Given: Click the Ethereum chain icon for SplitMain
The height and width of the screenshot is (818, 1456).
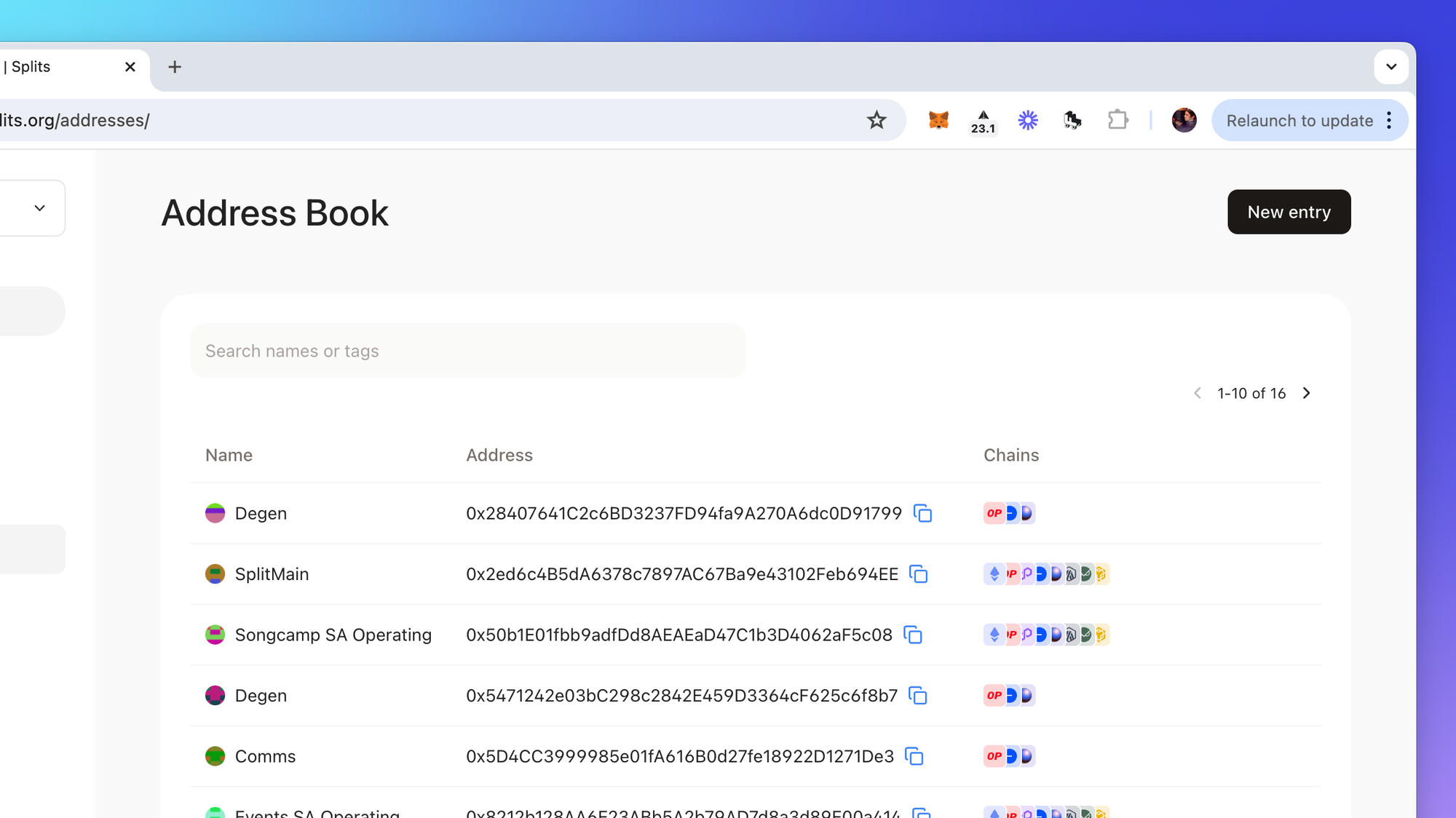Looking at the screenshot, I should click(994, 574).
